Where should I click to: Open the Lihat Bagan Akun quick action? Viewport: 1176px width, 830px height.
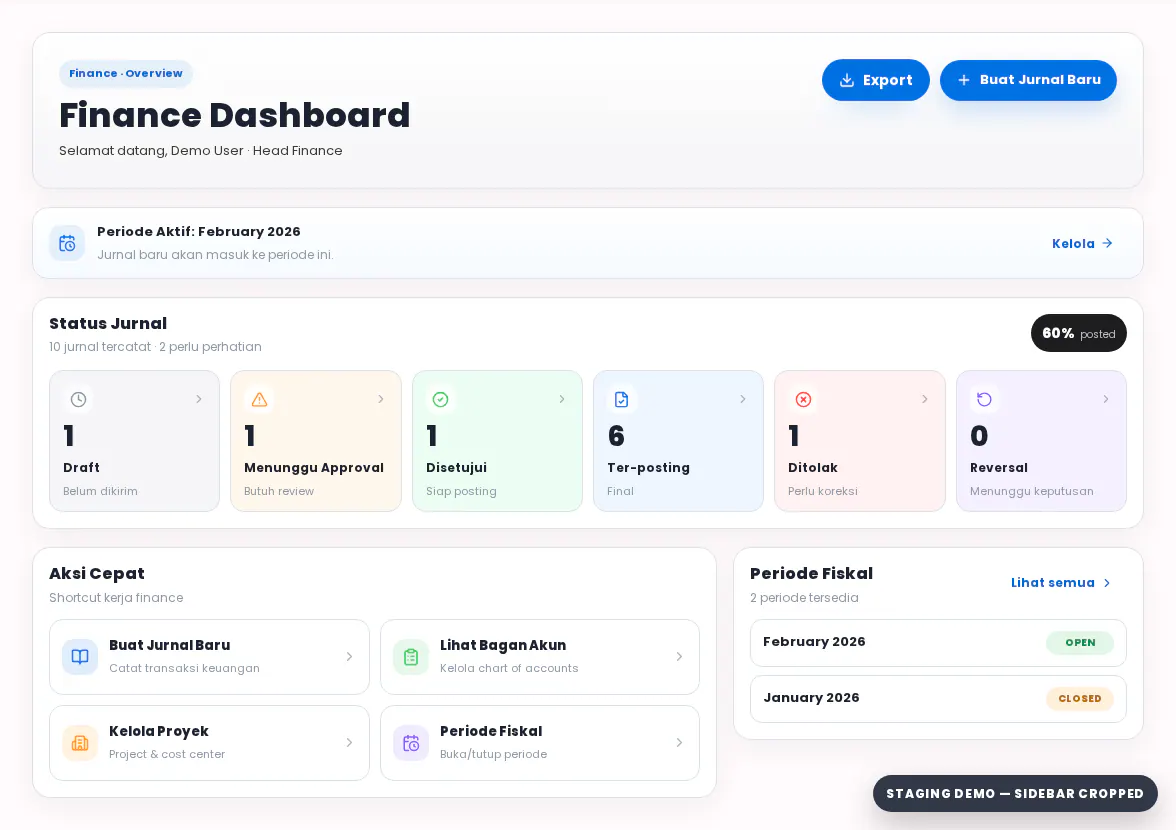[540, 657]
